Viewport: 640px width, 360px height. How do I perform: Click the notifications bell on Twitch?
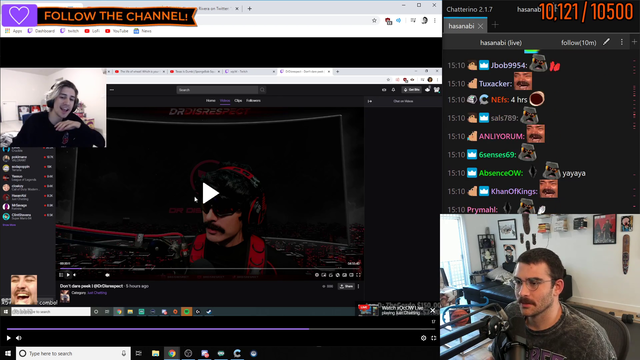point(393,90)
